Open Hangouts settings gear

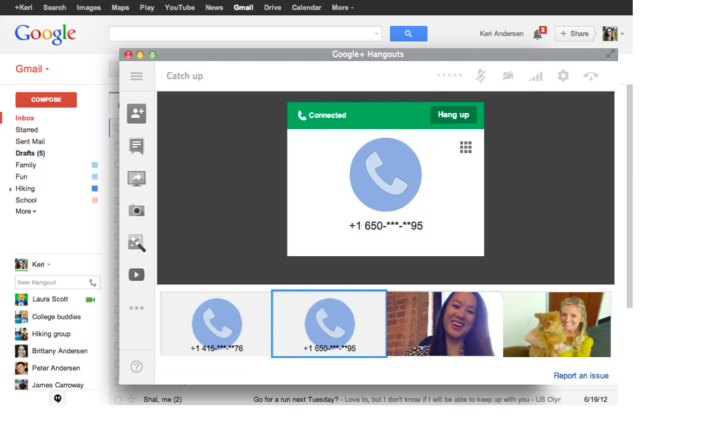[x=563, y=76]
